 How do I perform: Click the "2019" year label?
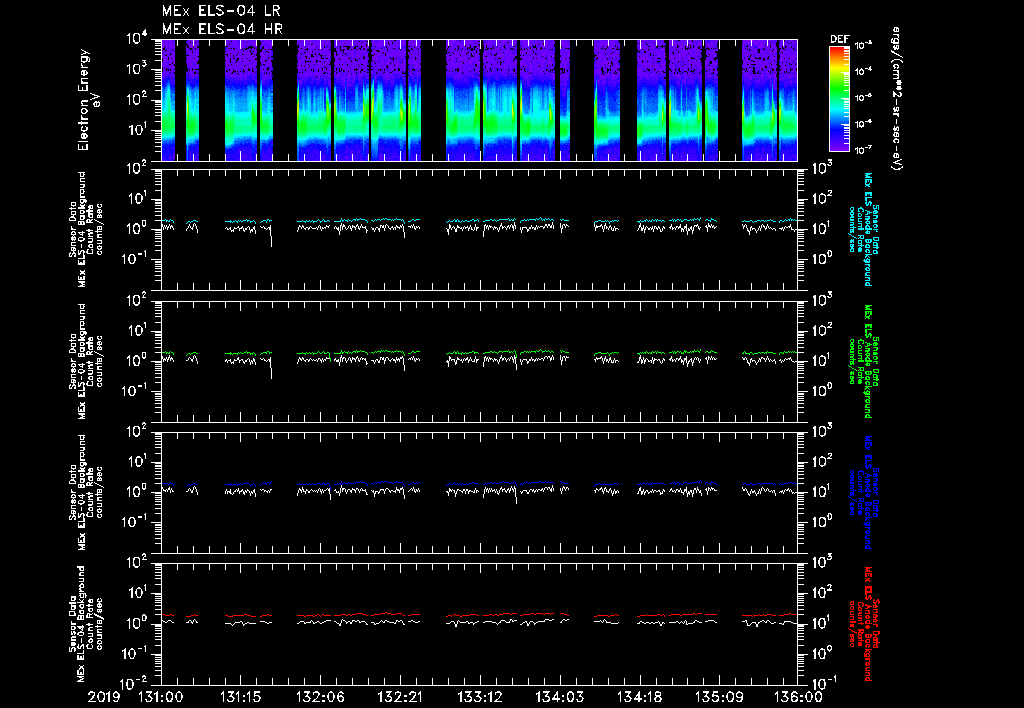(104, 697)
